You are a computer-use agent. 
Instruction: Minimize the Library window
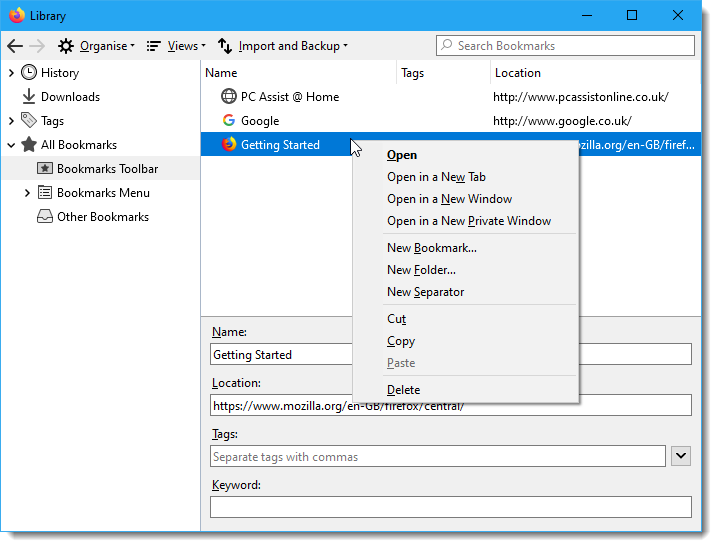point(587,16)
